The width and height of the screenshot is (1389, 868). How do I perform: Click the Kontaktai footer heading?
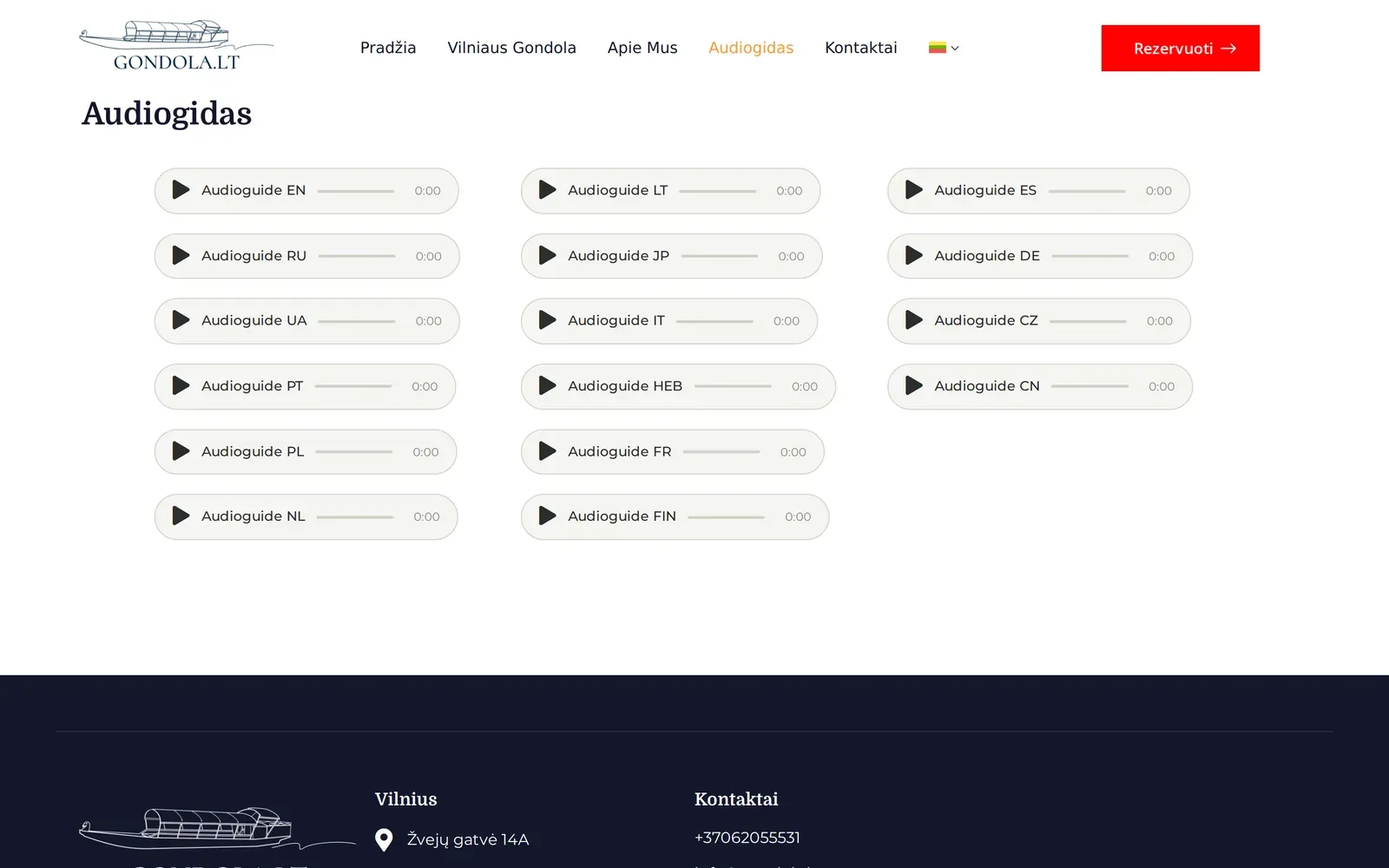pyautogui.click(x=736, y=799)
